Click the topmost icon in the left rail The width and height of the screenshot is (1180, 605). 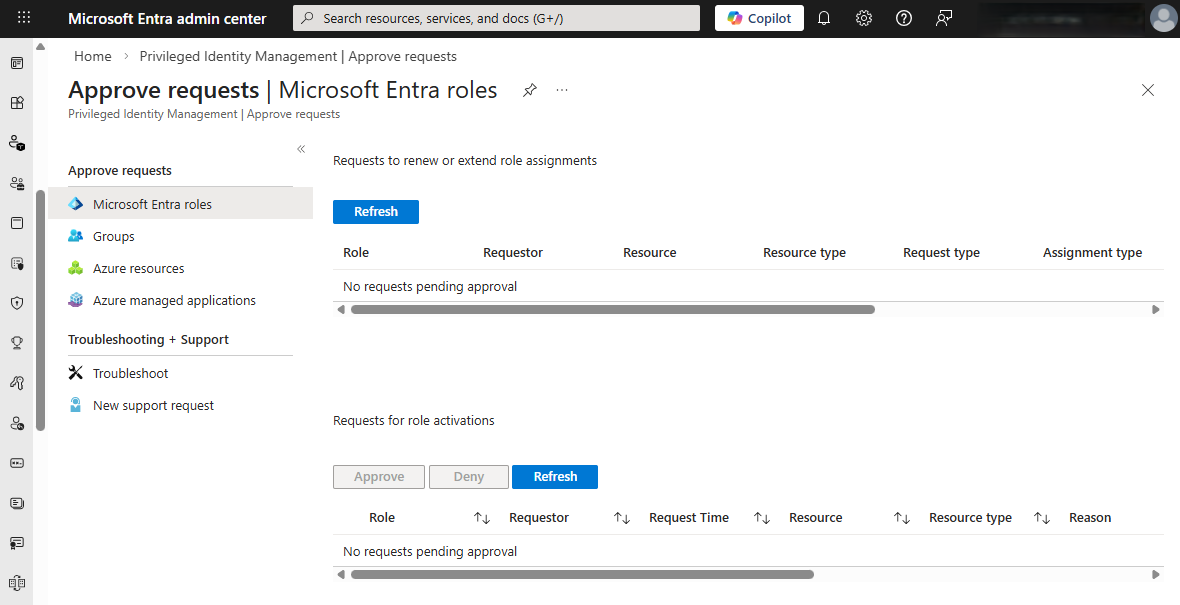click(17, 63)
